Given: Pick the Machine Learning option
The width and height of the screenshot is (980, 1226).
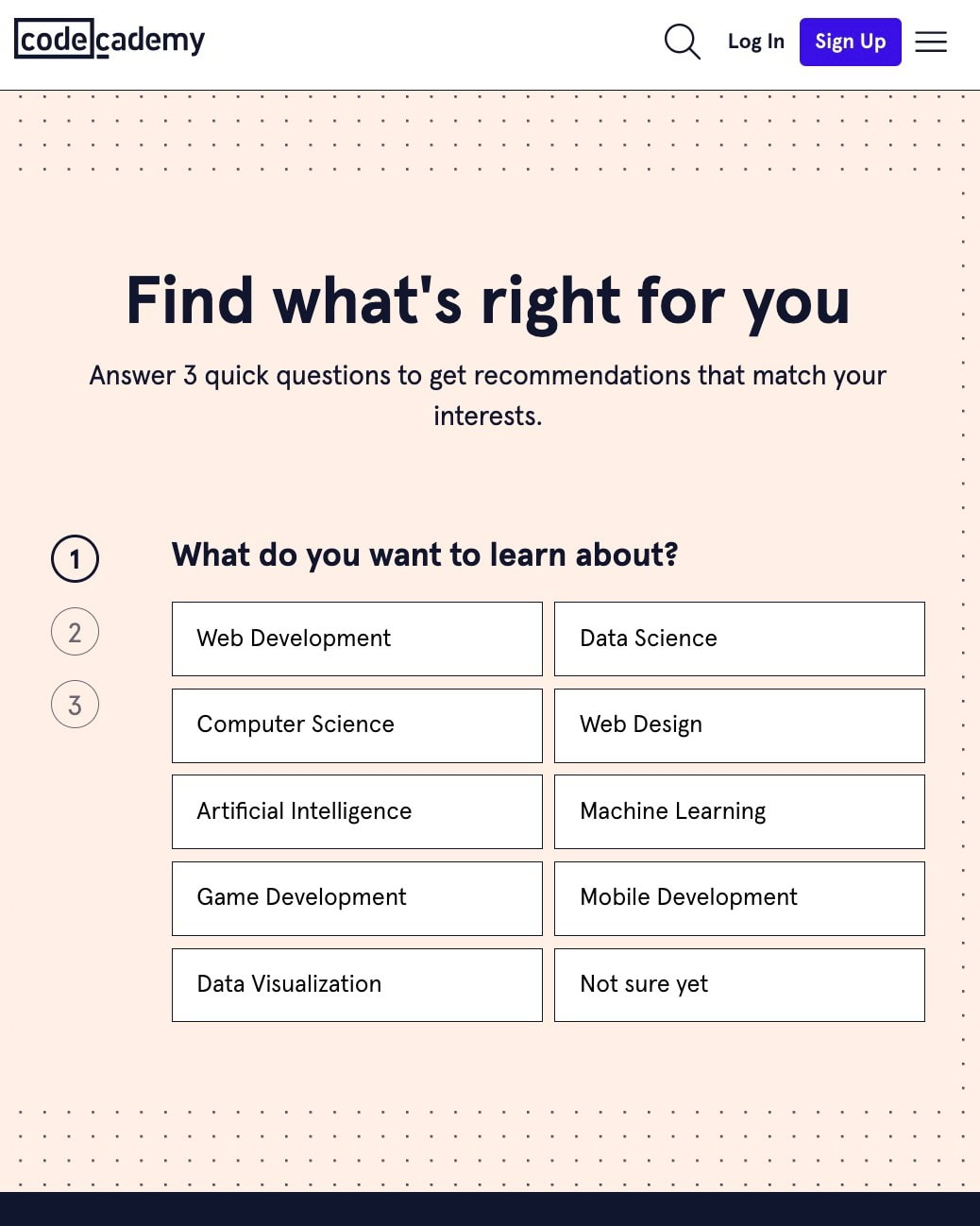Looking at the screenshot, I should point(739,811).
